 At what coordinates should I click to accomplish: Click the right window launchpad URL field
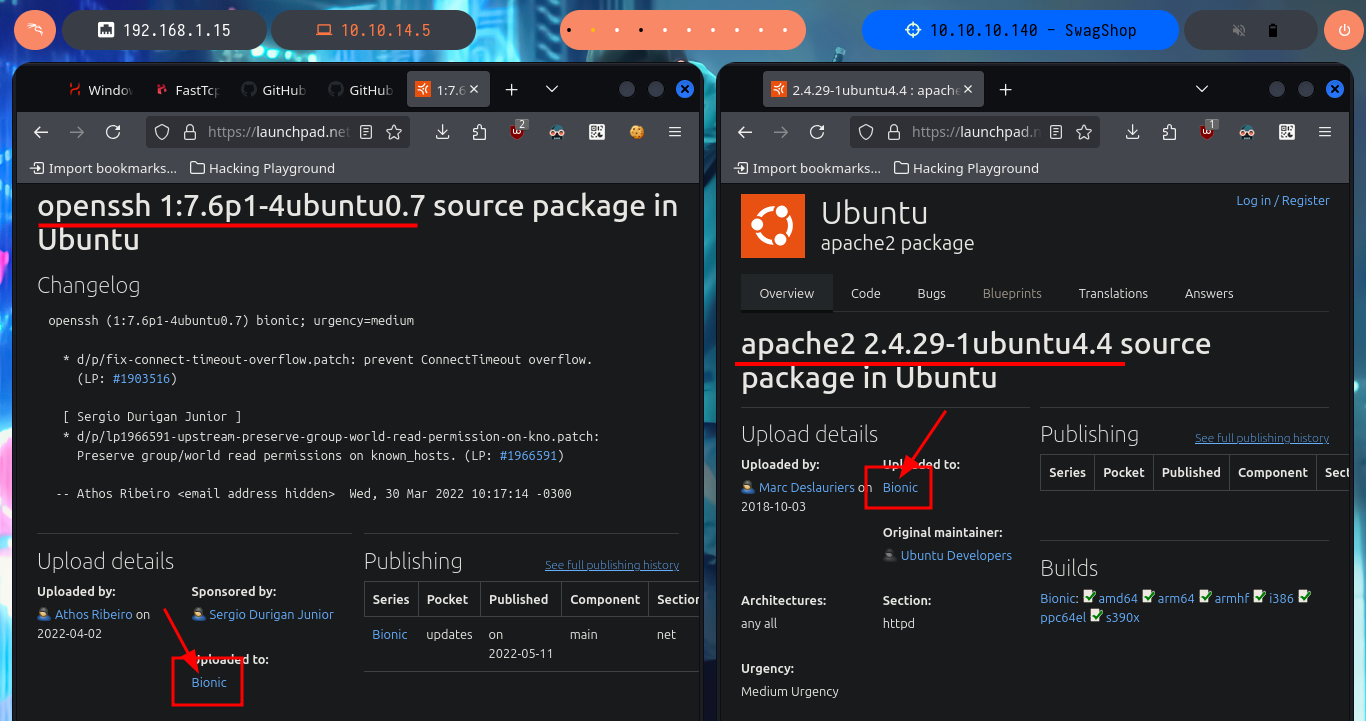[976, 132]
